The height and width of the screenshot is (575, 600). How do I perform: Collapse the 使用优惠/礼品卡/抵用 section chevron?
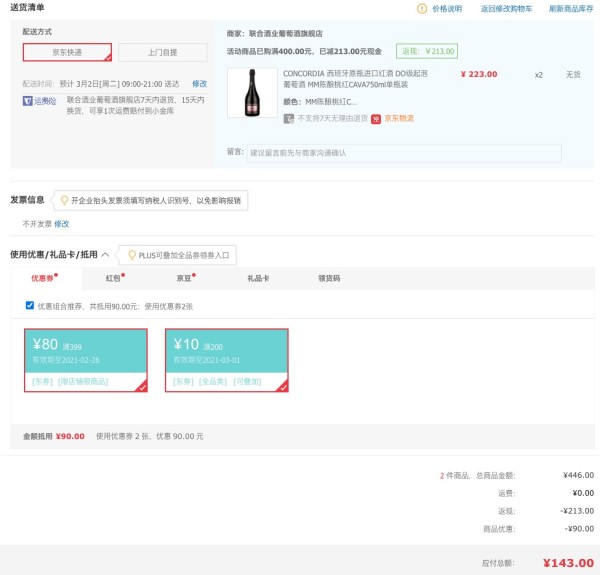(106, 254)
